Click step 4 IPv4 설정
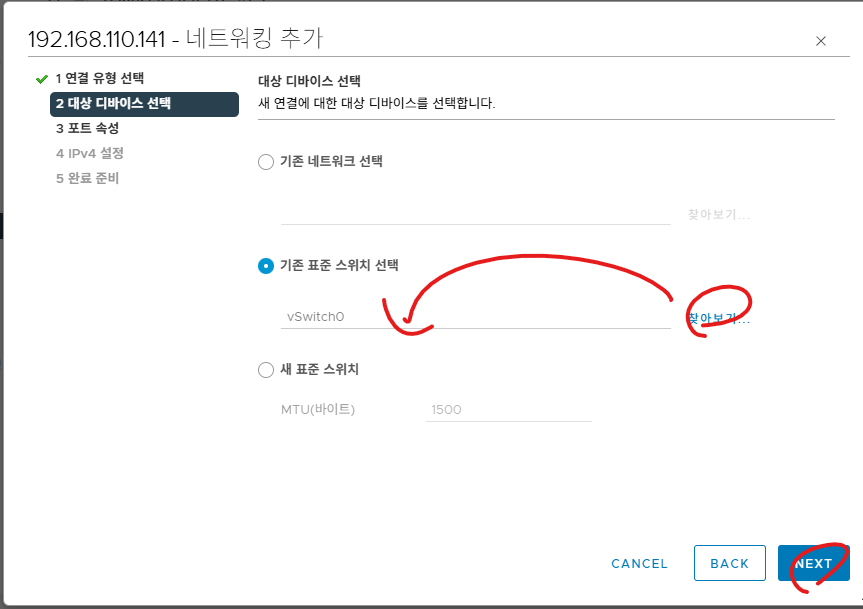 [90, 153]
